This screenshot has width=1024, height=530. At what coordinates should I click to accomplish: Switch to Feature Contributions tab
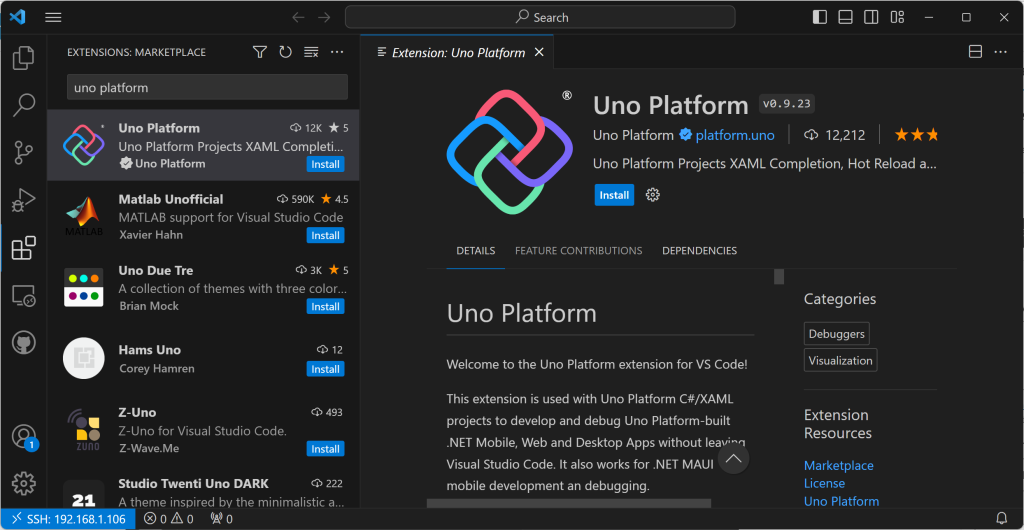click(578, 251)
